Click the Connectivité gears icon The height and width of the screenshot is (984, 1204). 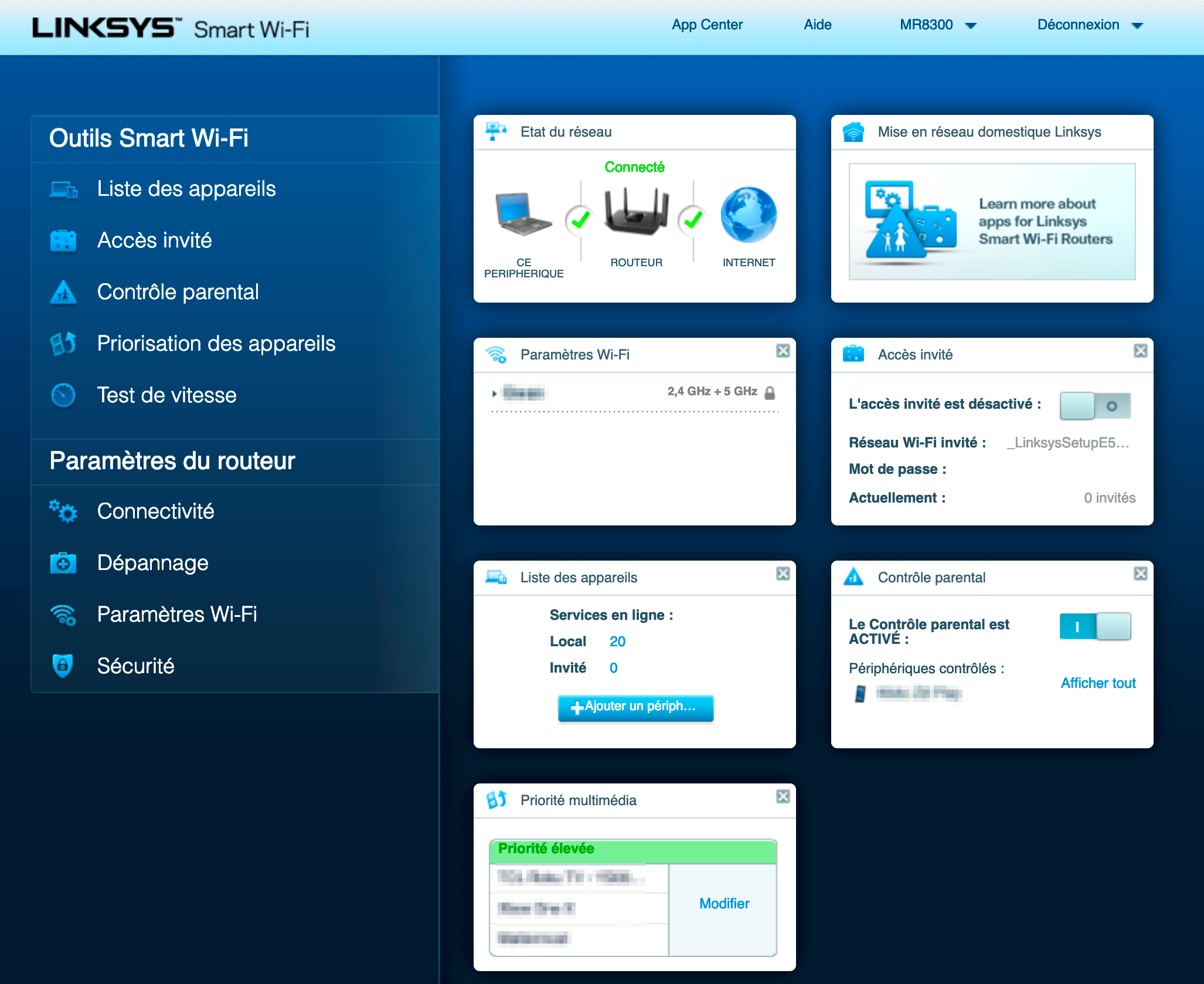click(x=63, y=511)
